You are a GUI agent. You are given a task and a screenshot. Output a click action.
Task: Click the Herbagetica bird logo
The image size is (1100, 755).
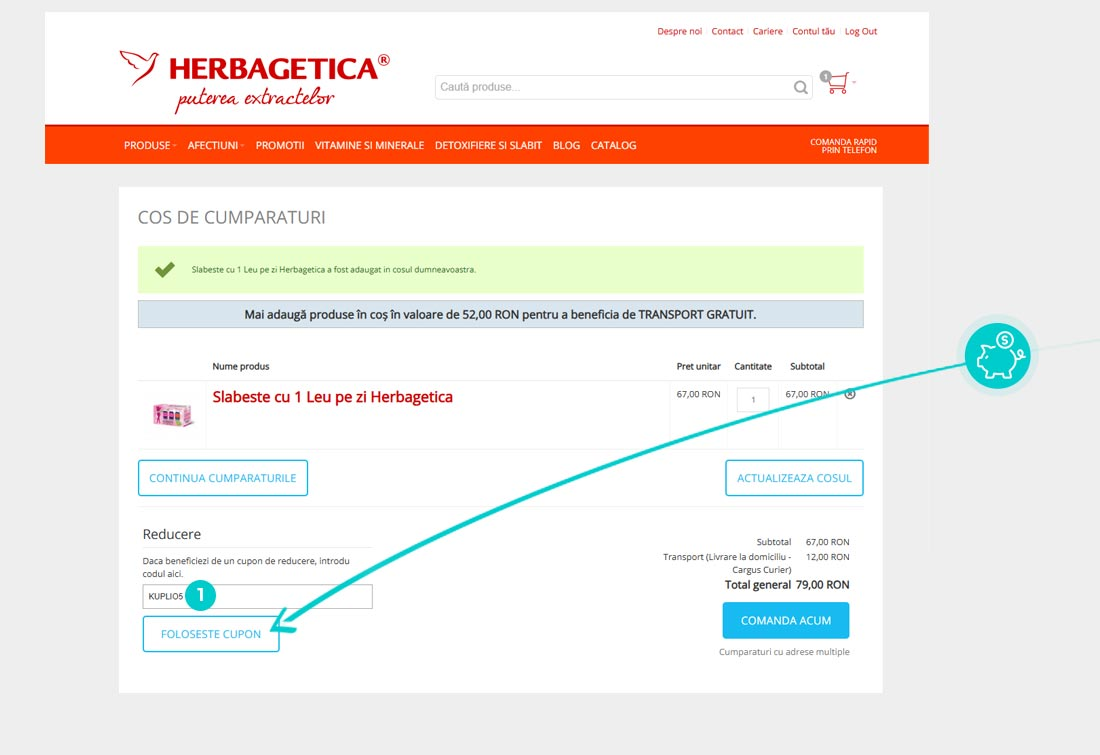(139, 67)
